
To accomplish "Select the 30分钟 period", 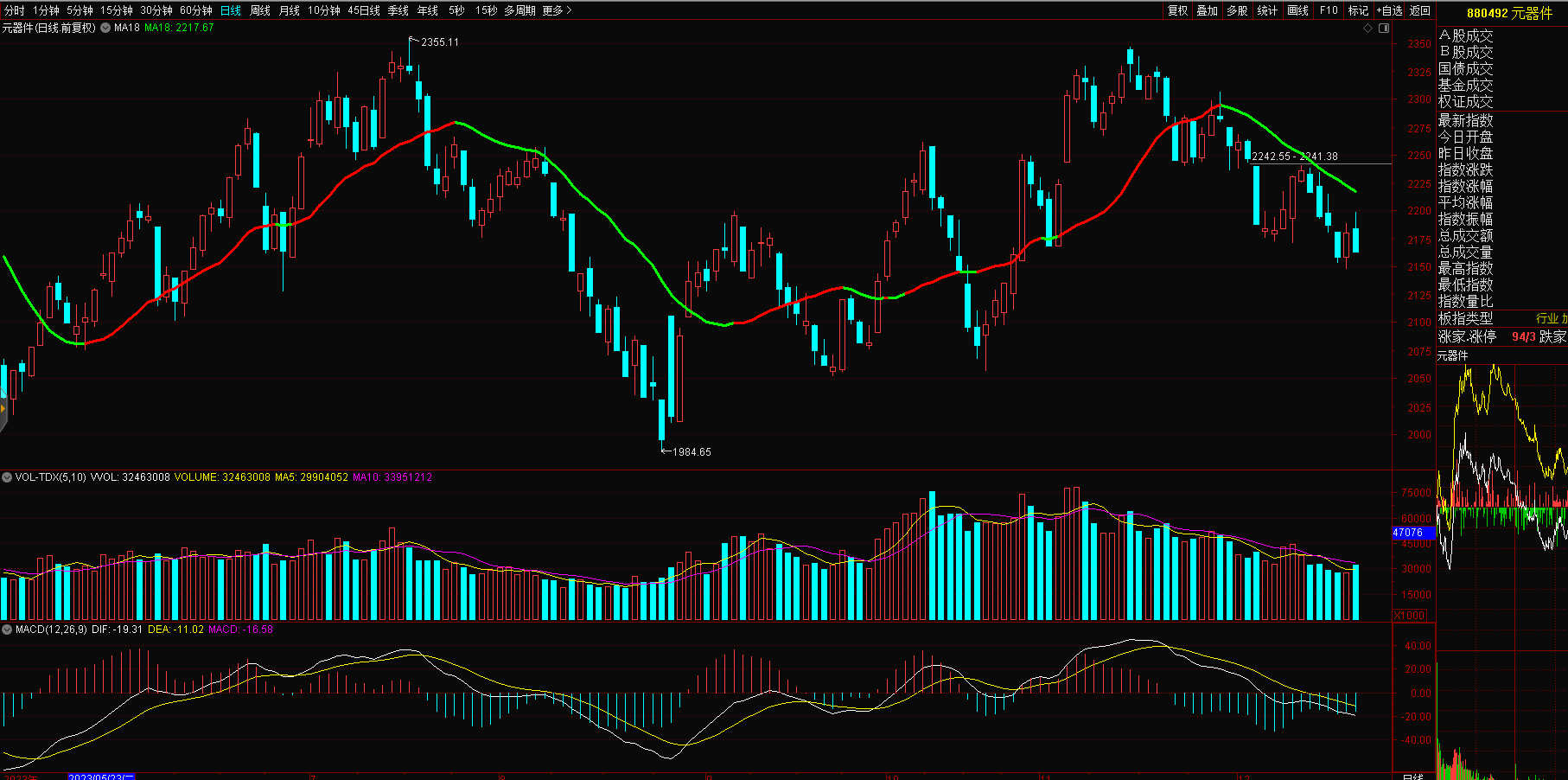I will 156,10.
